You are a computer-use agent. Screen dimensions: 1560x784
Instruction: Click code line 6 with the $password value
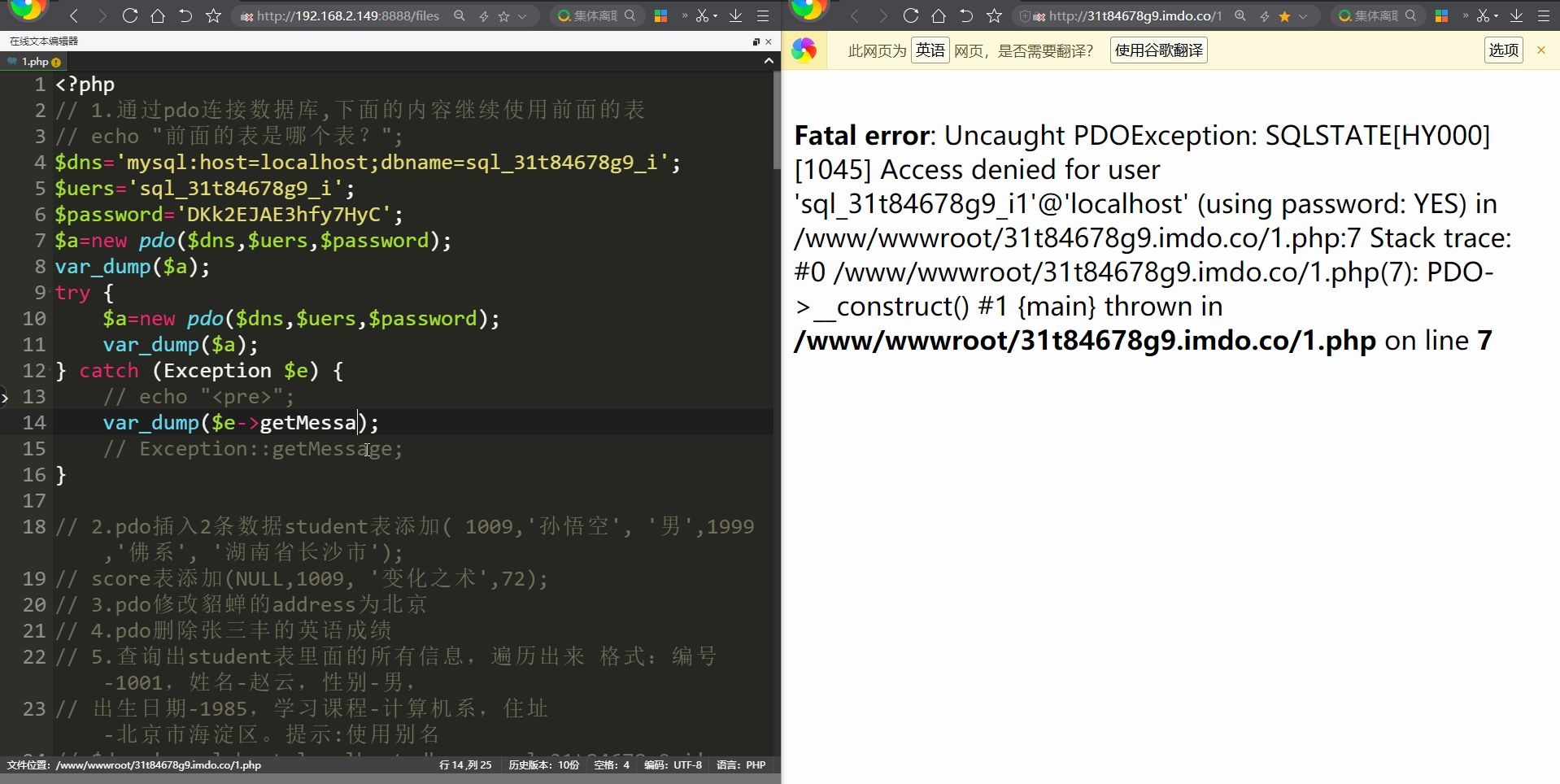tap(229, 215)
